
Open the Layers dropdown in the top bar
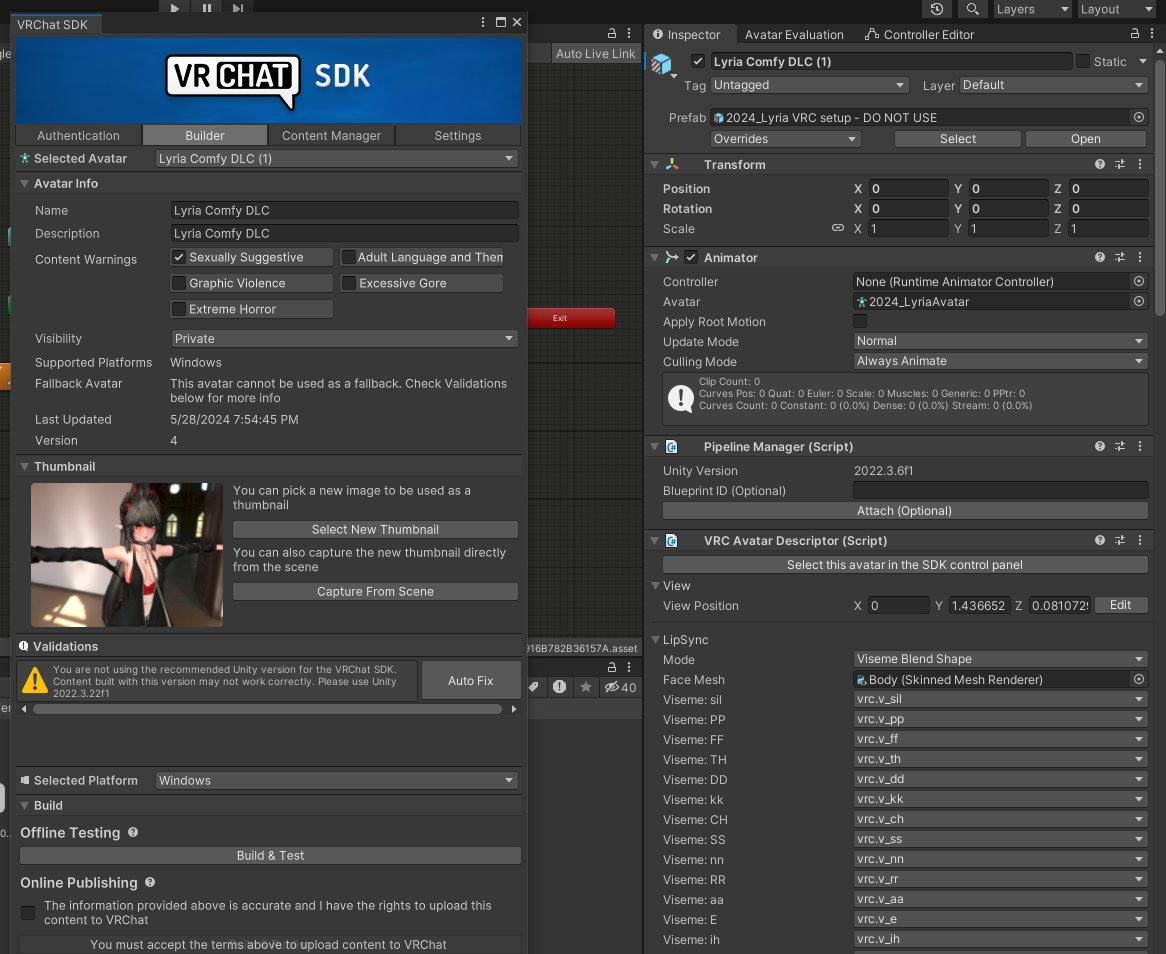(x=1032, y=9)
